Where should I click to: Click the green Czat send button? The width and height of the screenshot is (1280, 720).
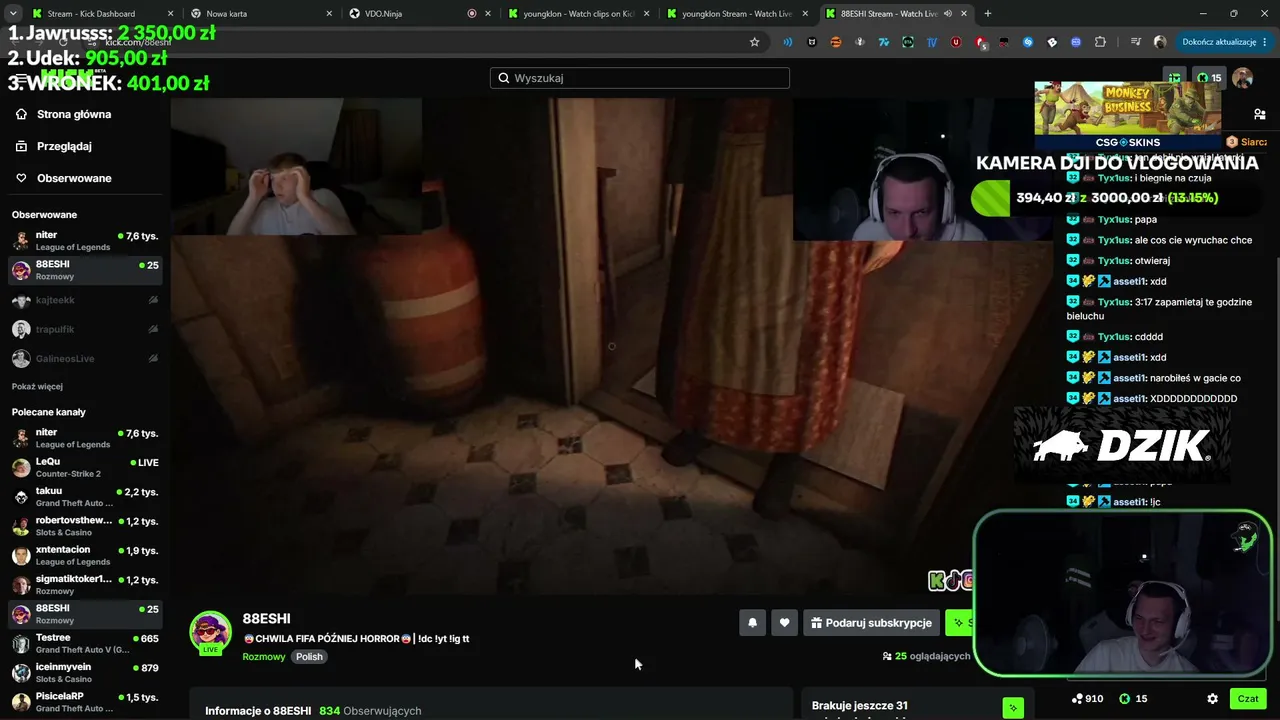click(x=1248, y=699)
